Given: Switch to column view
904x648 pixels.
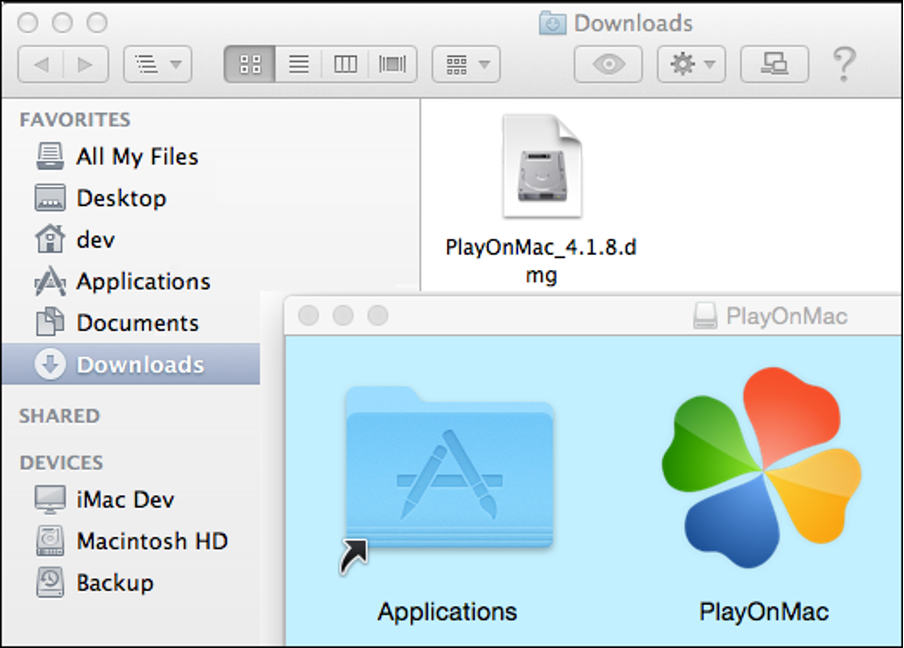Looking at the screenshot, I should click(345, 65).
